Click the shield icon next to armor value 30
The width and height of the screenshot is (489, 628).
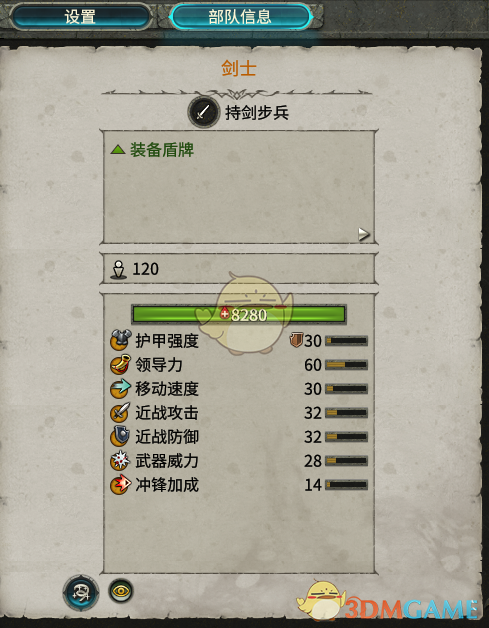[296, 340]
